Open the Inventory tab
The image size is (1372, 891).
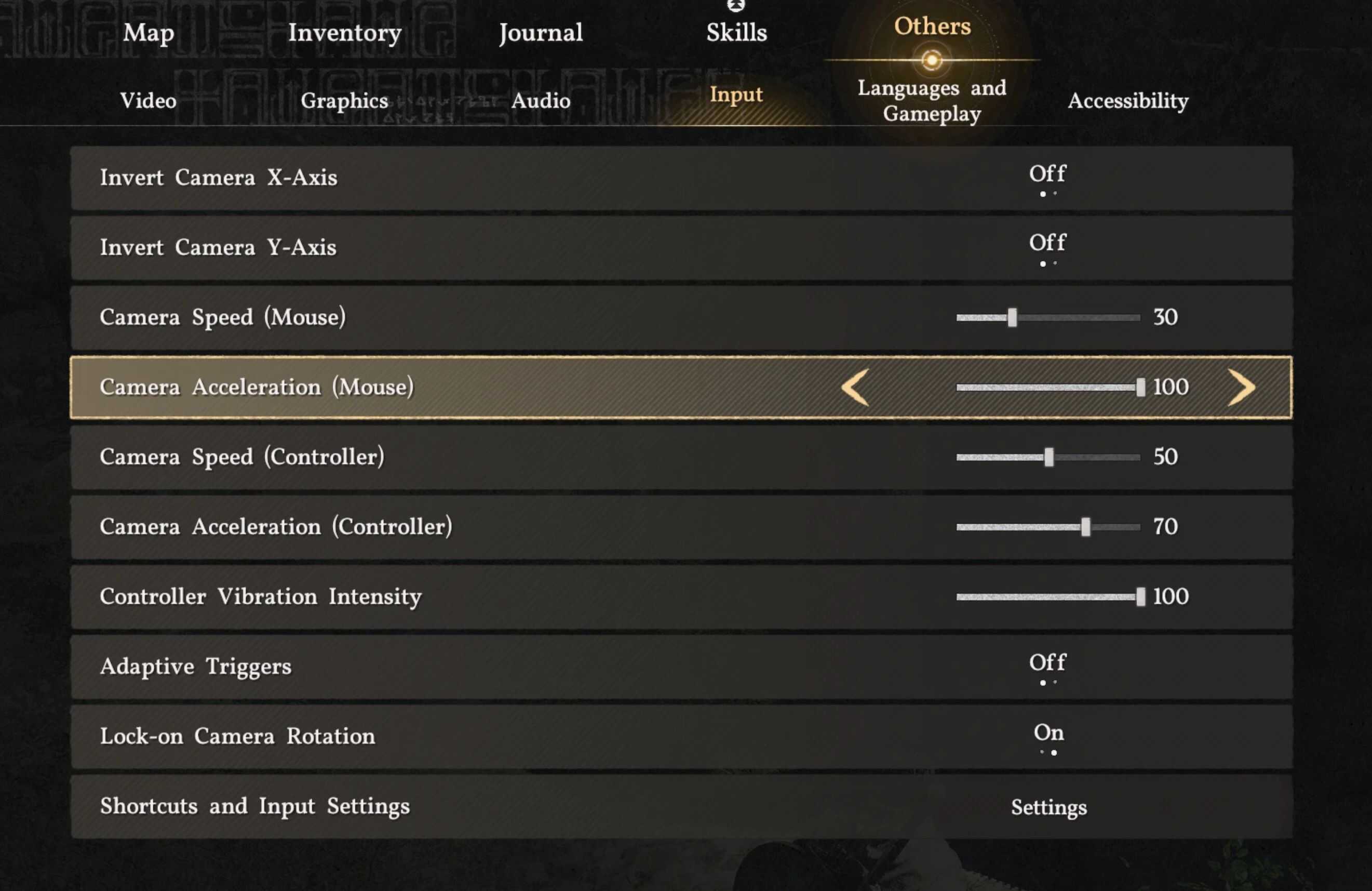(345, 33)
